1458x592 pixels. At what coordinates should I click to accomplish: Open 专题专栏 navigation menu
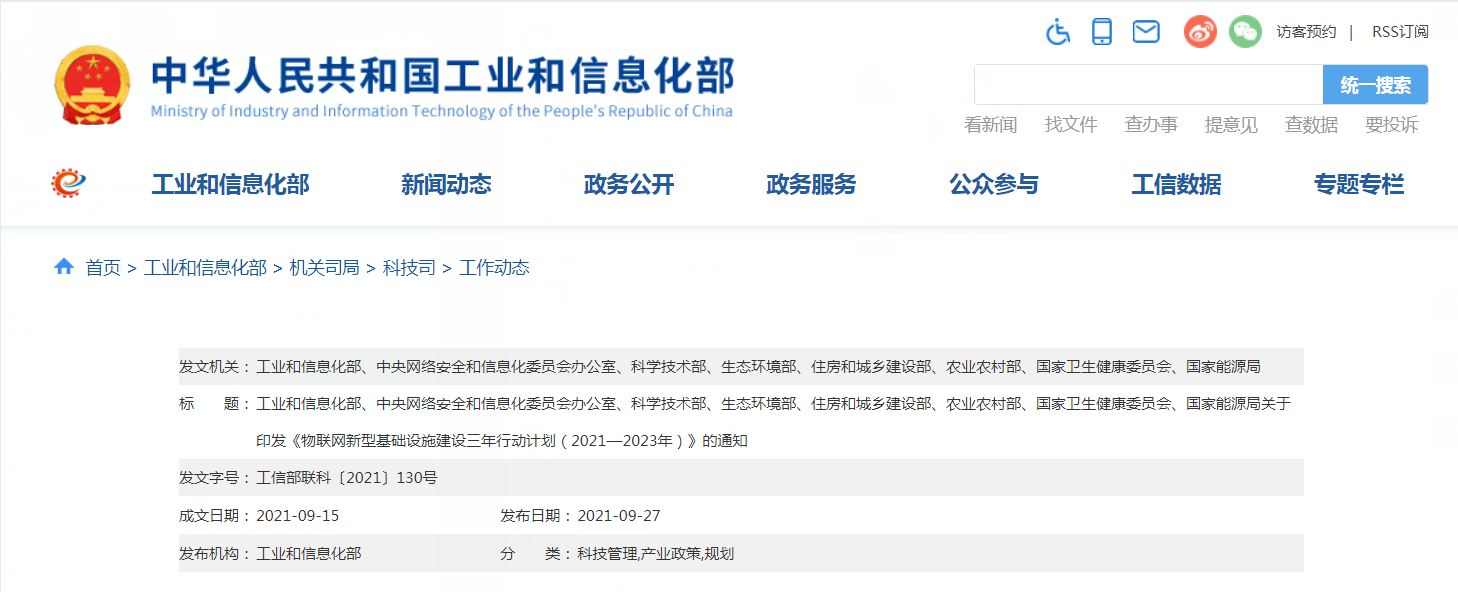click(x=1359, y=184)
